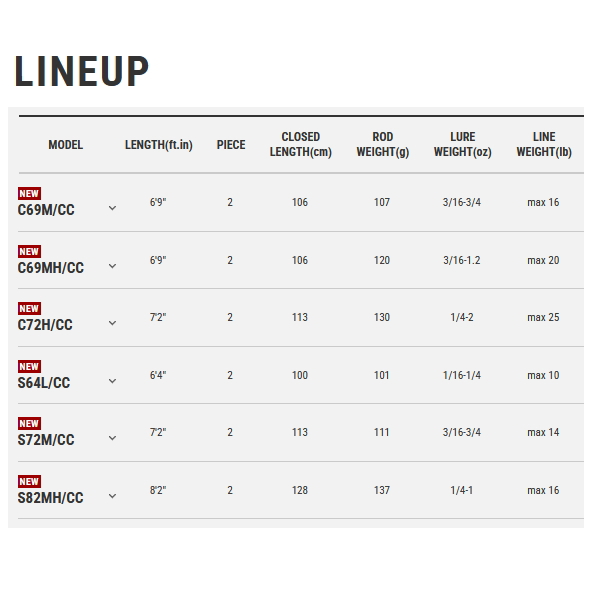Expand the C72H/CC model row chevron
Viewport: 600px width, 600px height.
pyautogui.click(x=112, y=323)
